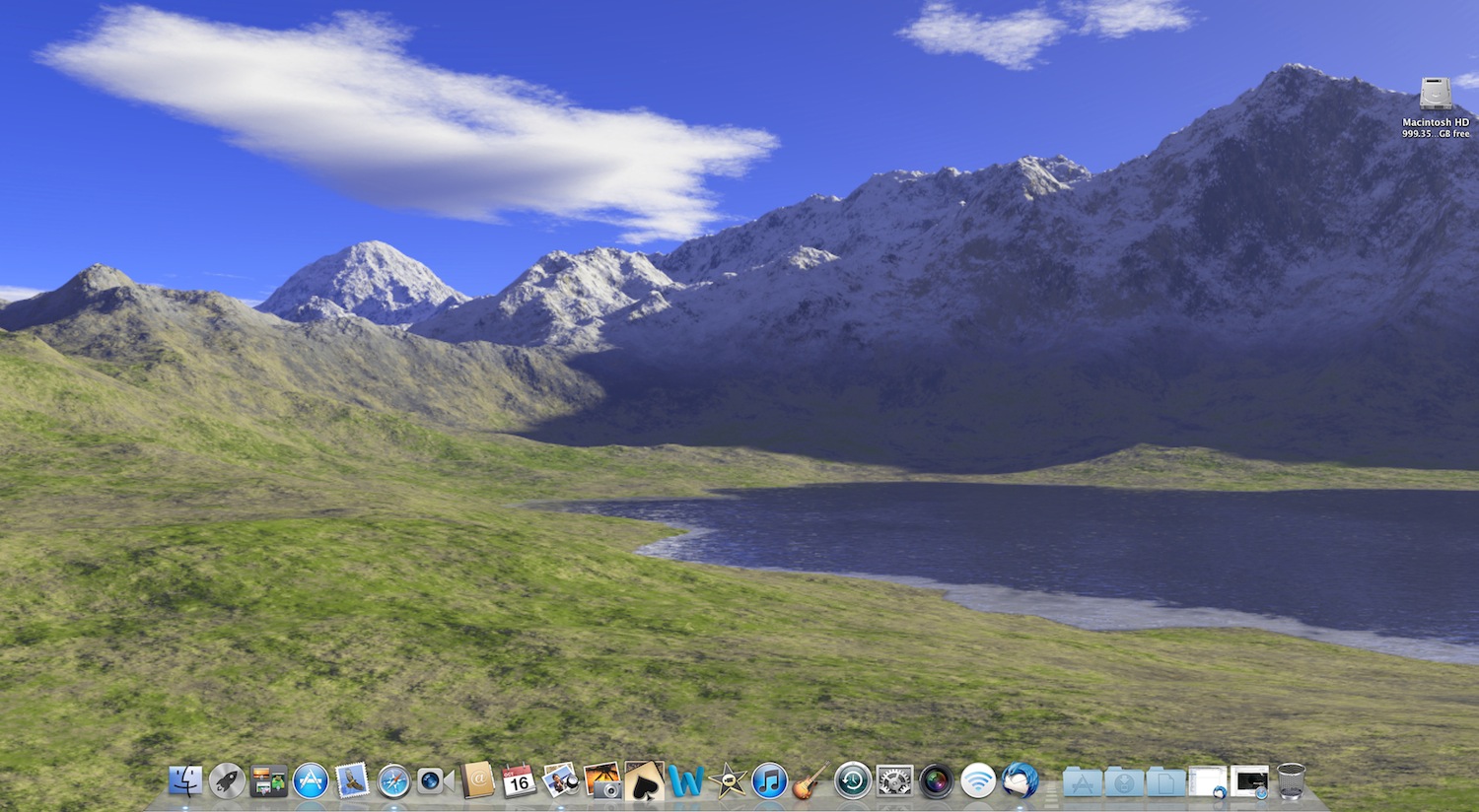Open System Preferences gear icon
This screenshot has height=812, width=1479.
[895, 781]
